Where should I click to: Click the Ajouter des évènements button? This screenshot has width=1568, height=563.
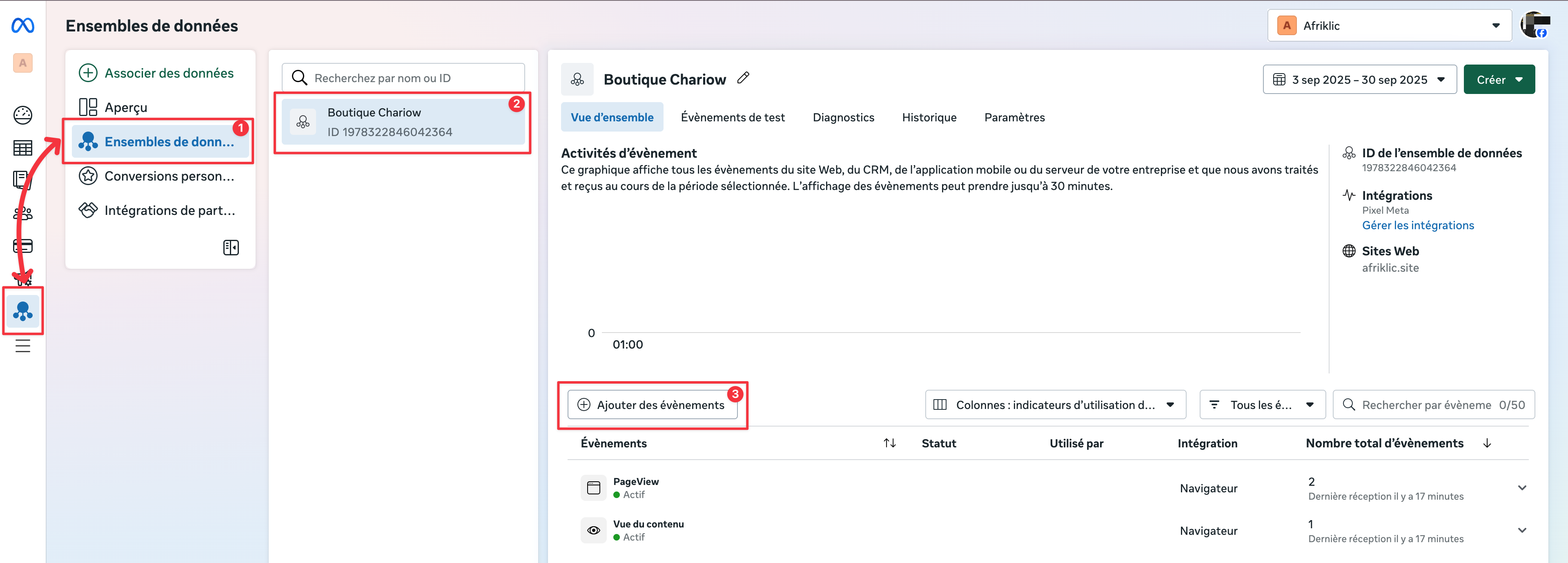[652, 404]
